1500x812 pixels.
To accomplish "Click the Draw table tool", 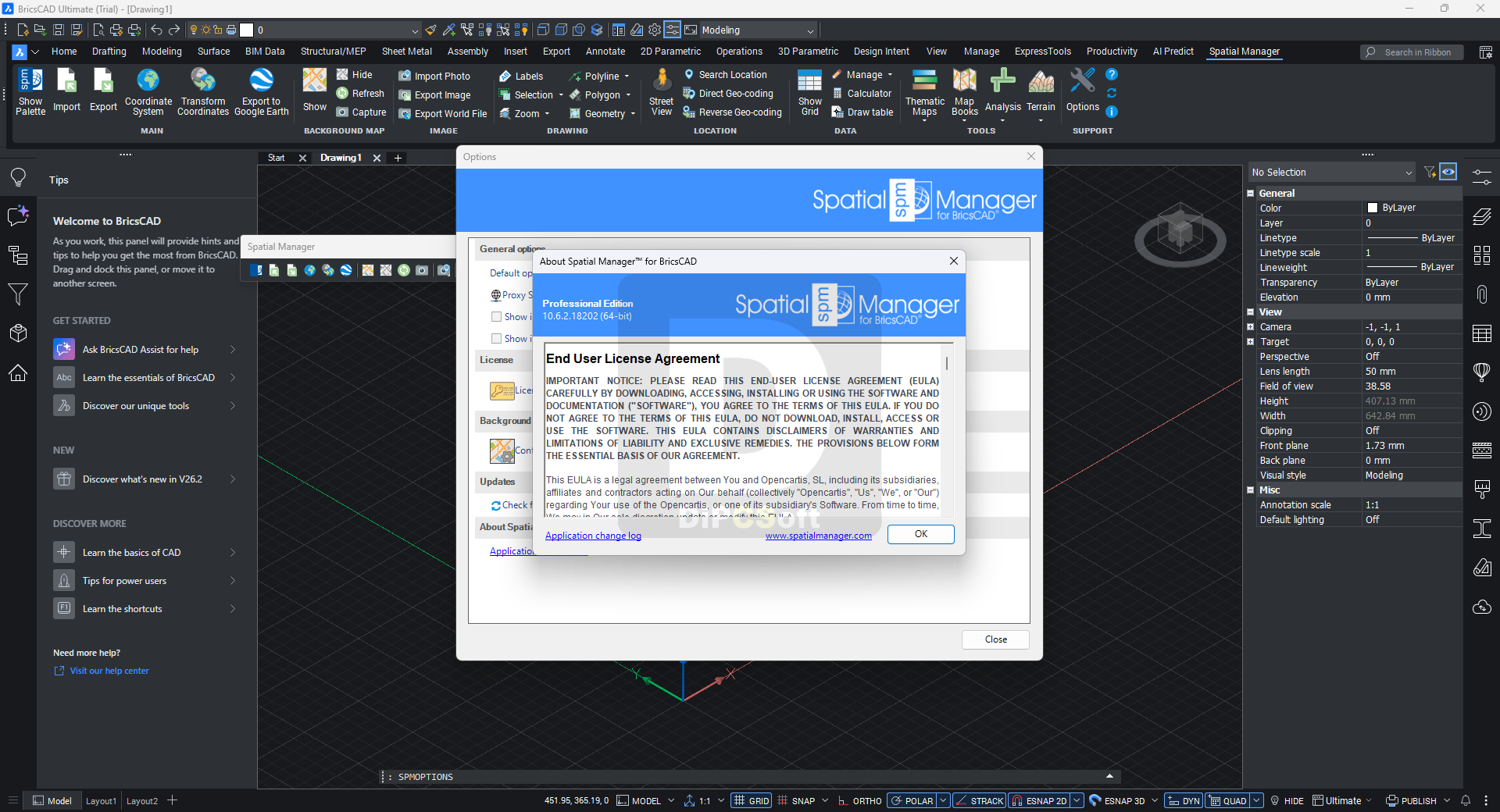I will coord(862,112).
